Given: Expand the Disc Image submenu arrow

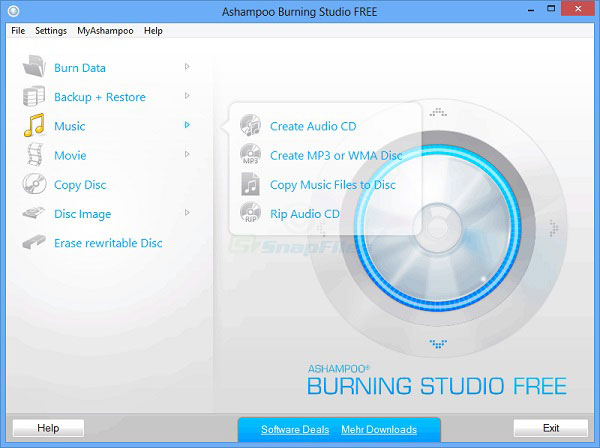Looking at the screenshot, I should click(x=187, y=212).
